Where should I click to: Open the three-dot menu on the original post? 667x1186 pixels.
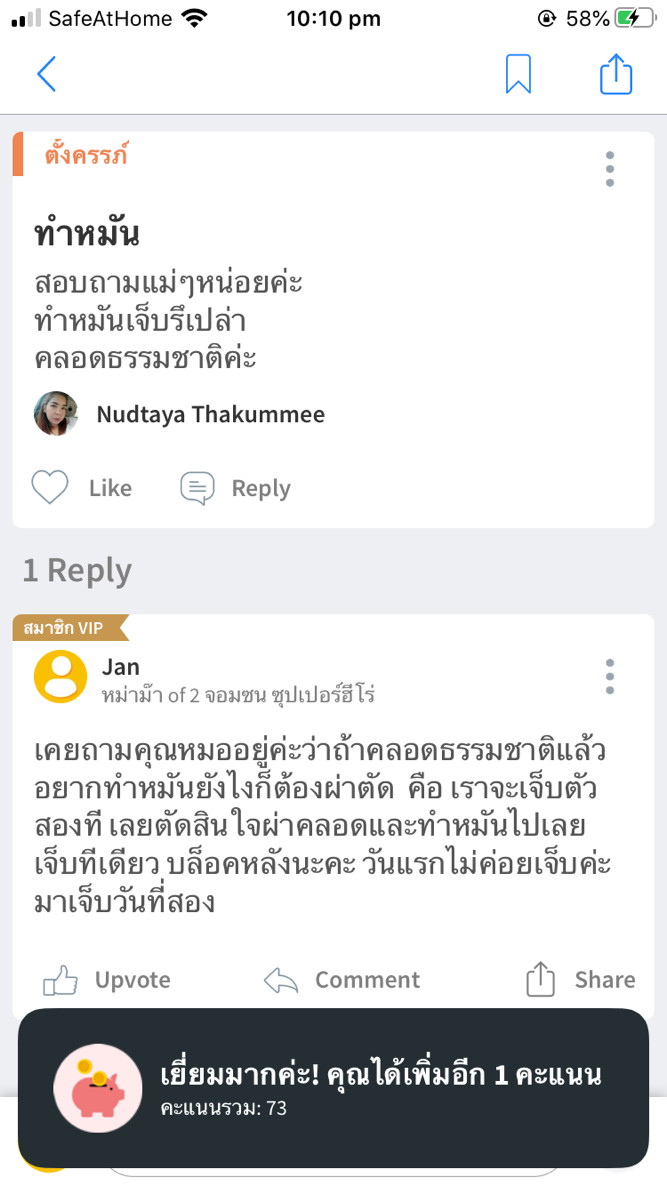click(609, 169)
